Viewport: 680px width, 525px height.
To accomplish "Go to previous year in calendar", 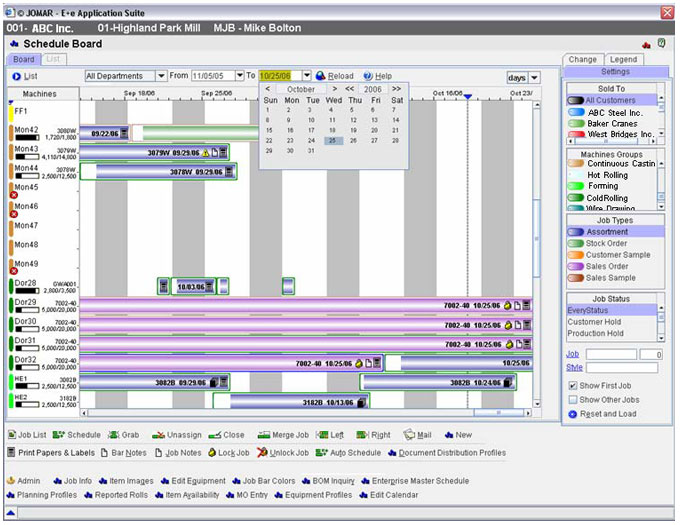I will click(x=350, y=89).
